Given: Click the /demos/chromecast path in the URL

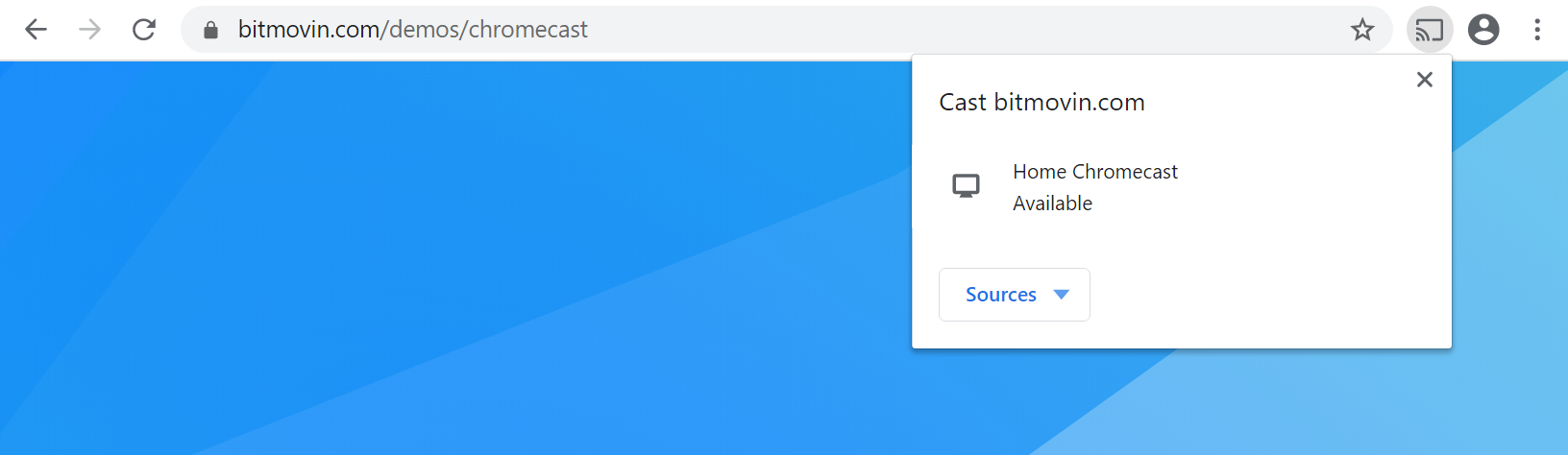Looking at the screenshot, I should coord(483,30).
